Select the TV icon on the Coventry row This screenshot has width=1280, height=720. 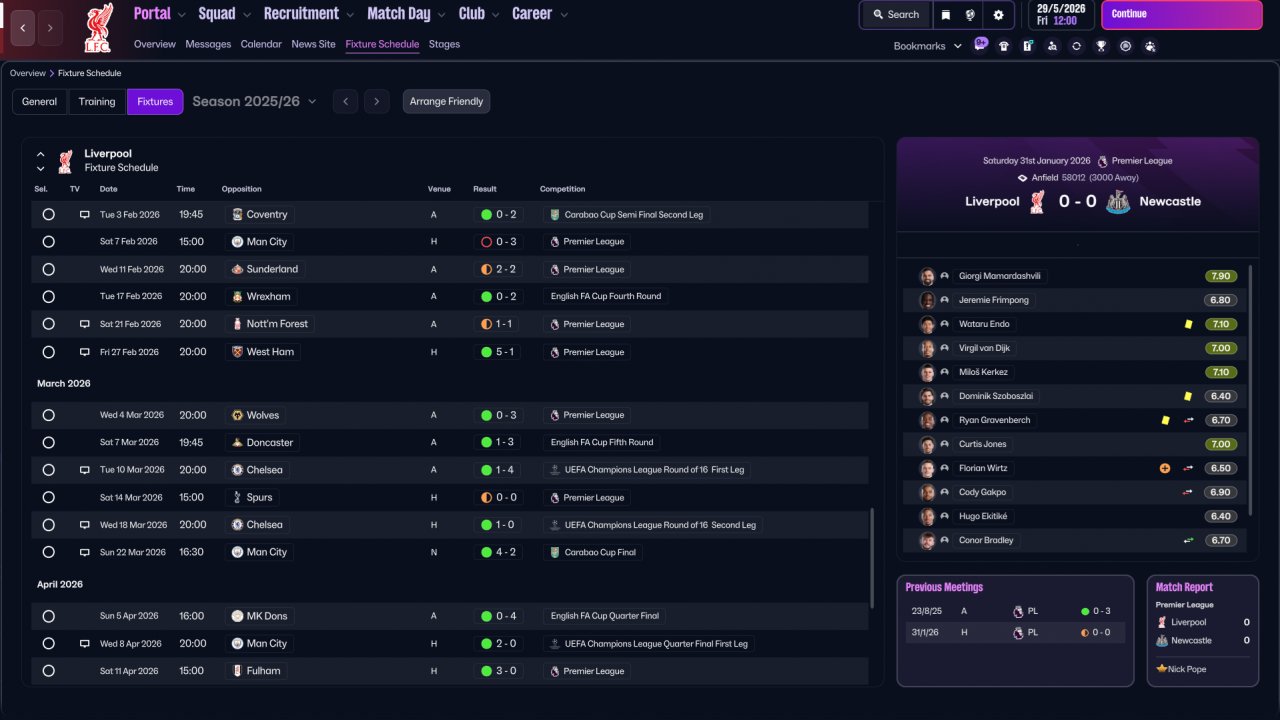click(x=85, y=214)
